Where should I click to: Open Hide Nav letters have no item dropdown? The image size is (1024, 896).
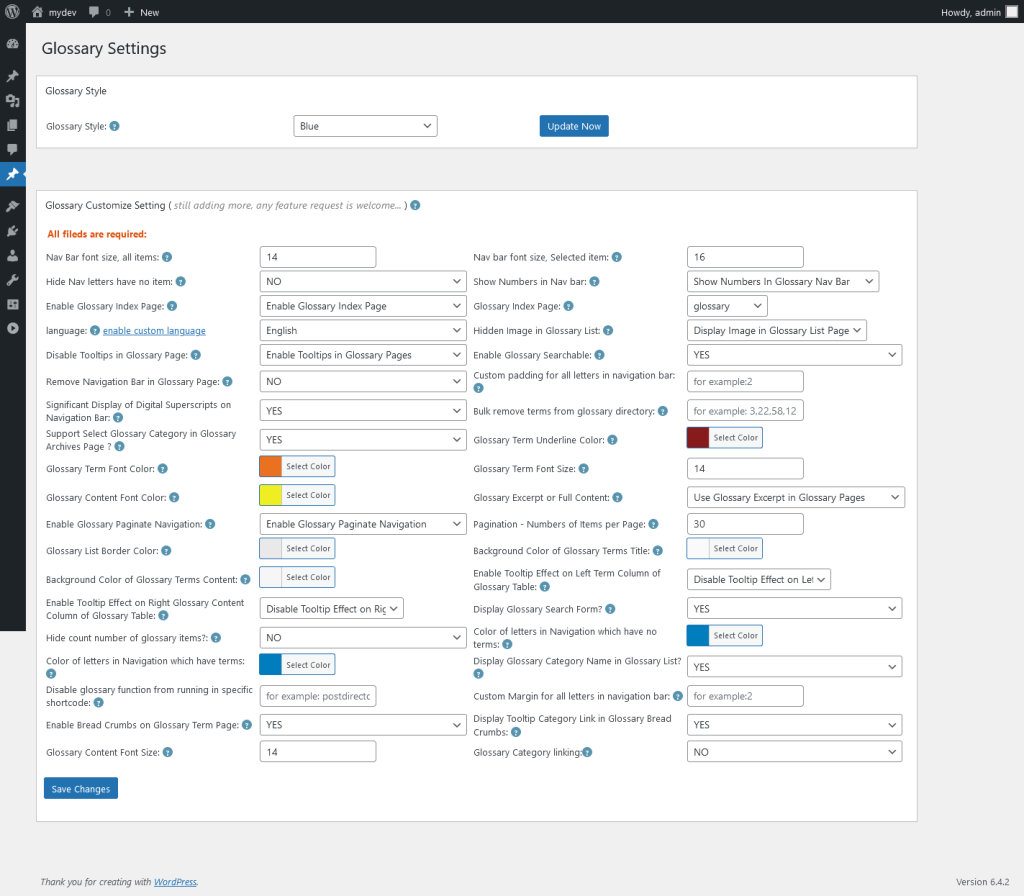(x=363, y=281)
